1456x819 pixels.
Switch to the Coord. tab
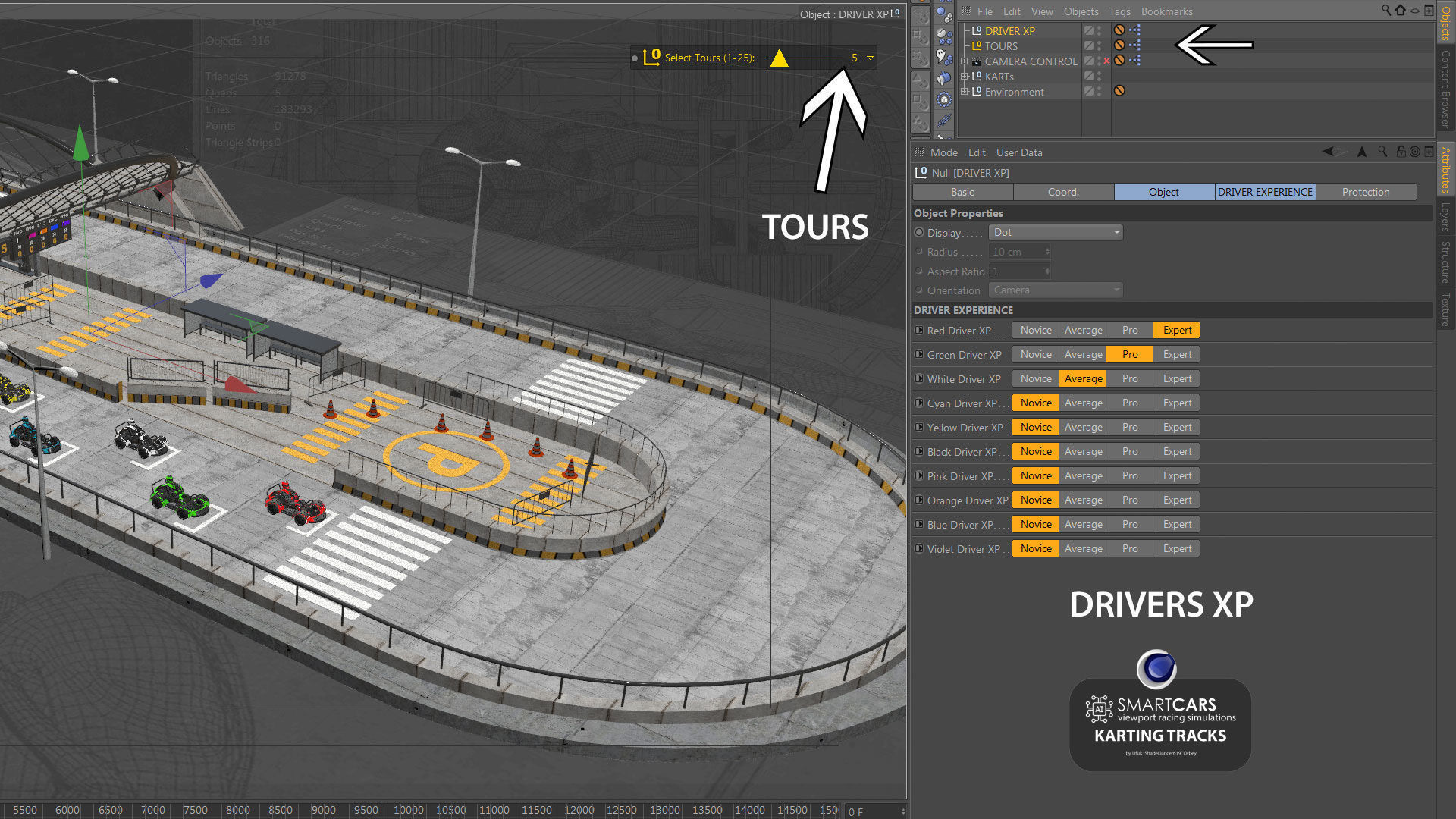[1063, 192]
